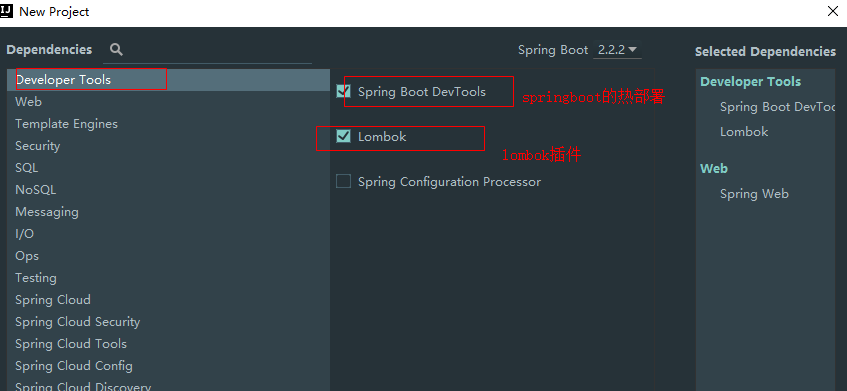
Task: Select the Template Engines category
Action: [168, 124]
